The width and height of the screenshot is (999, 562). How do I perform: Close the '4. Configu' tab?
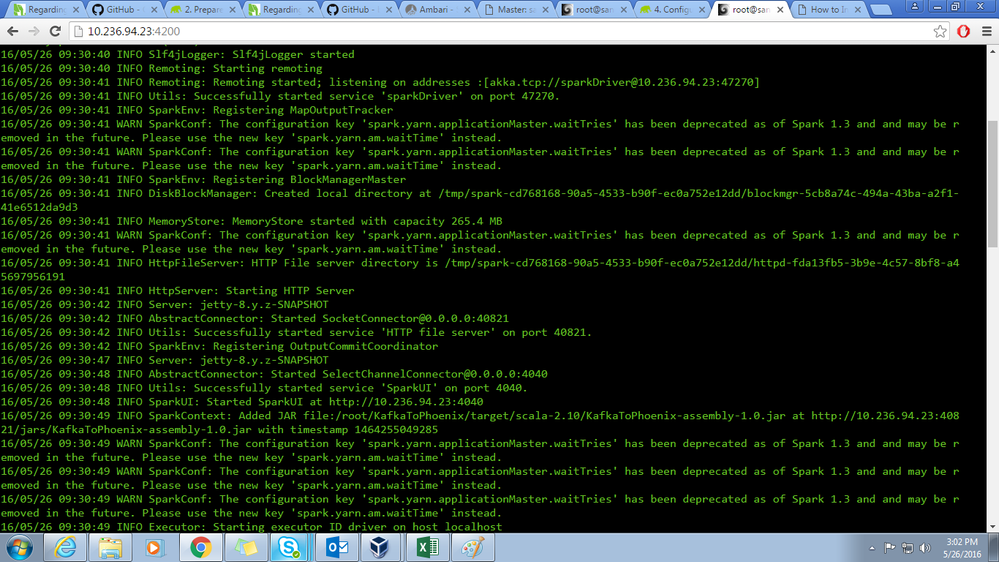702,10
